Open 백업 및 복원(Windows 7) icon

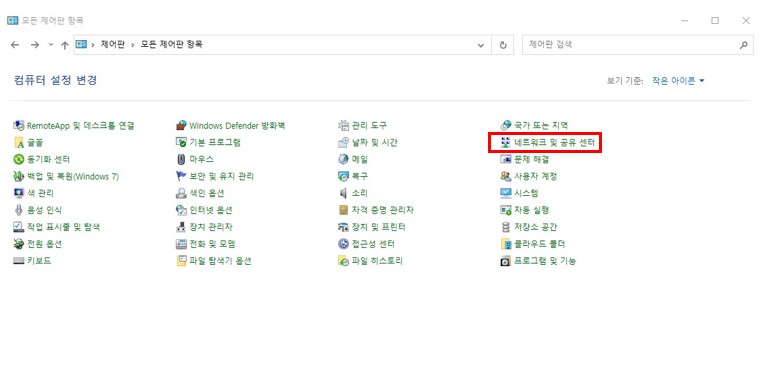pyautogui.click(x=19, y=176)
